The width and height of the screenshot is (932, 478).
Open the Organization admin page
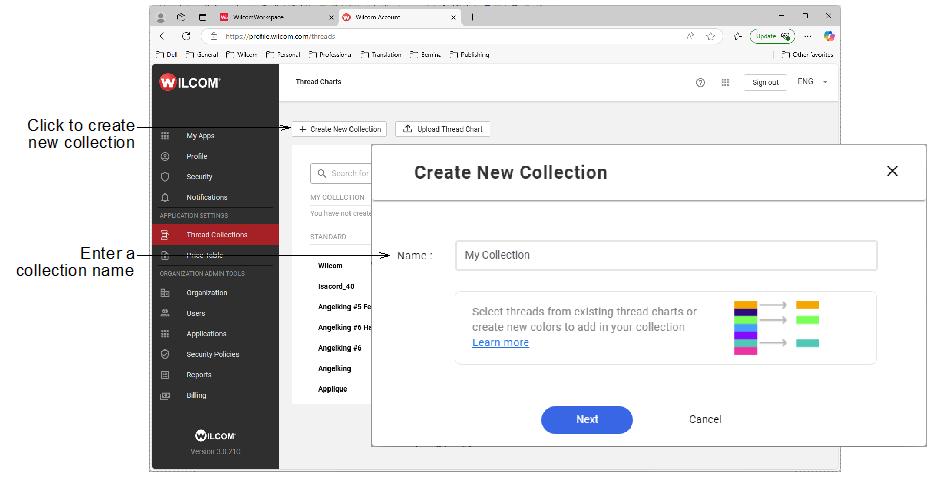click(206, 293)
